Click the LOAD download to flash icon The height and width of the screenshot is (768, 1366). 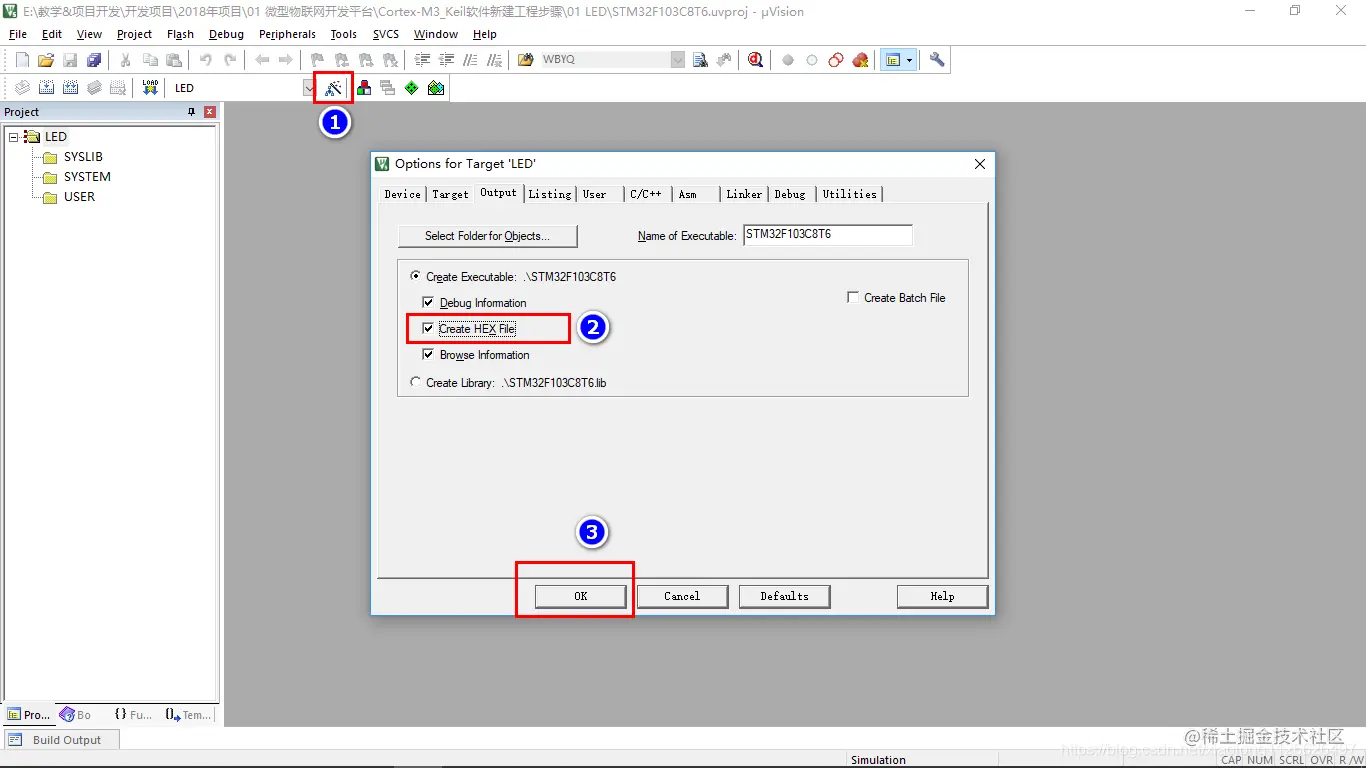coord(150,88)
